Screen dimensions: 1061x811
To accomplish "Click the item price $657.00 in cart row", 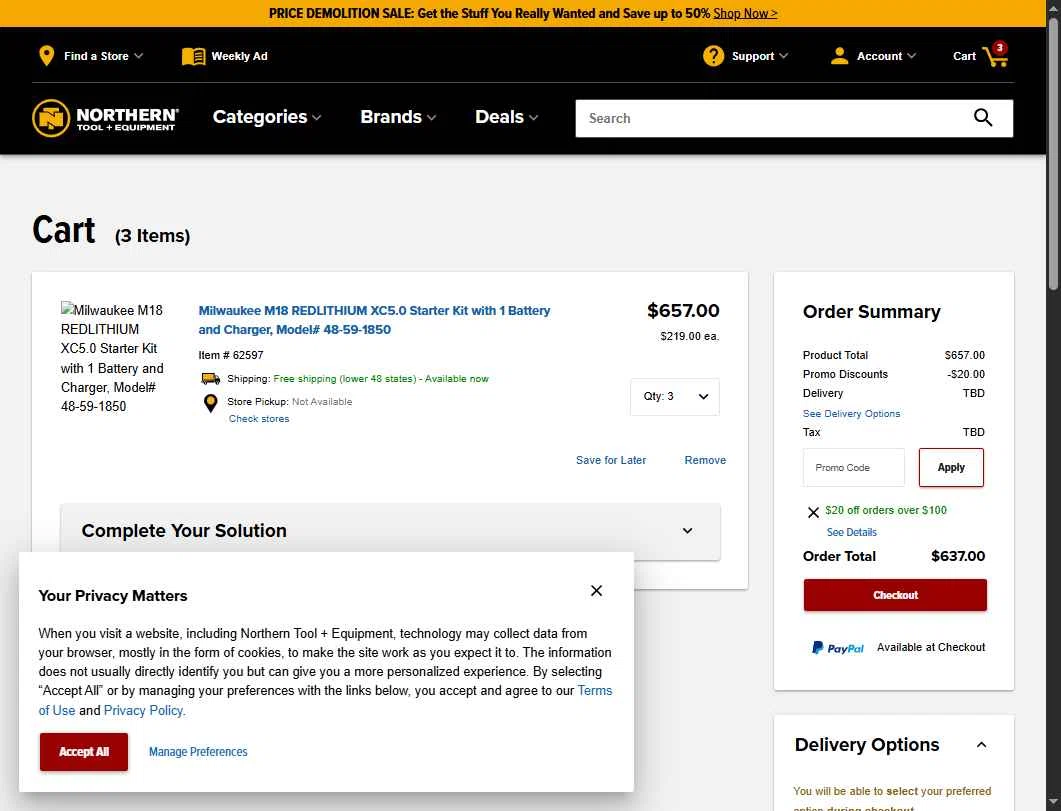I will coord(683,310).
